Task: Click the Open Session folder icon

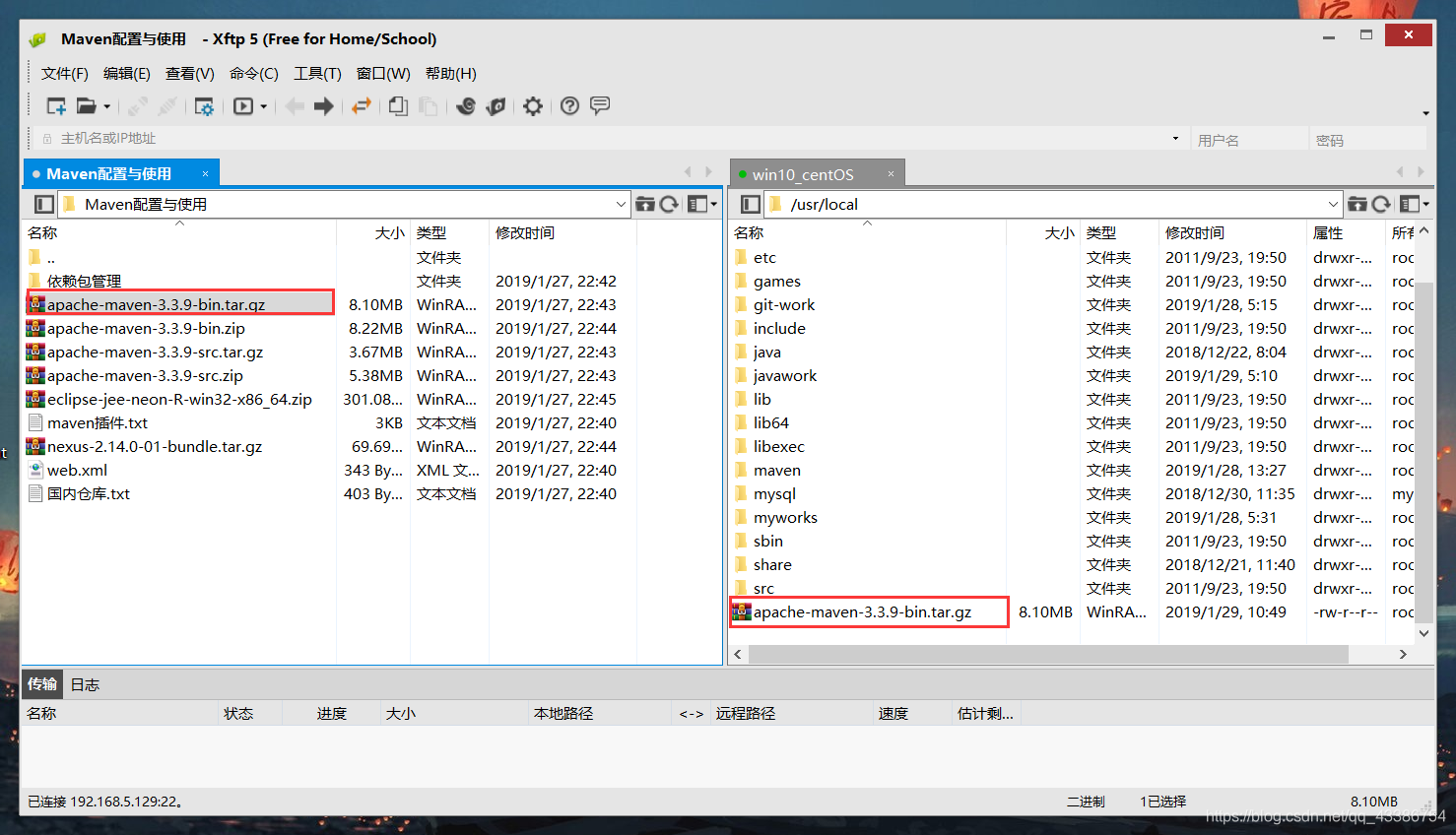Action: (x=87, y=106)
